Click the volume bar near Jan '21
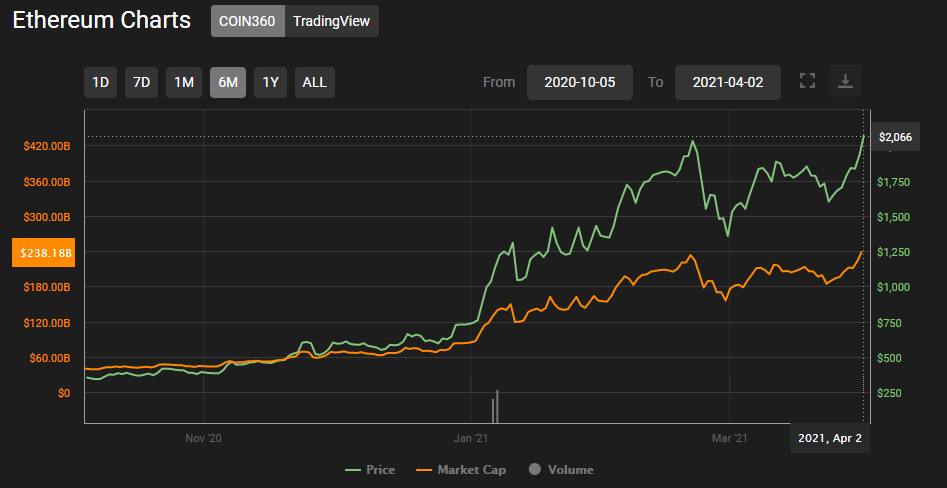Image resolution: width=947 pixels, height=488 pixels. 495,406
